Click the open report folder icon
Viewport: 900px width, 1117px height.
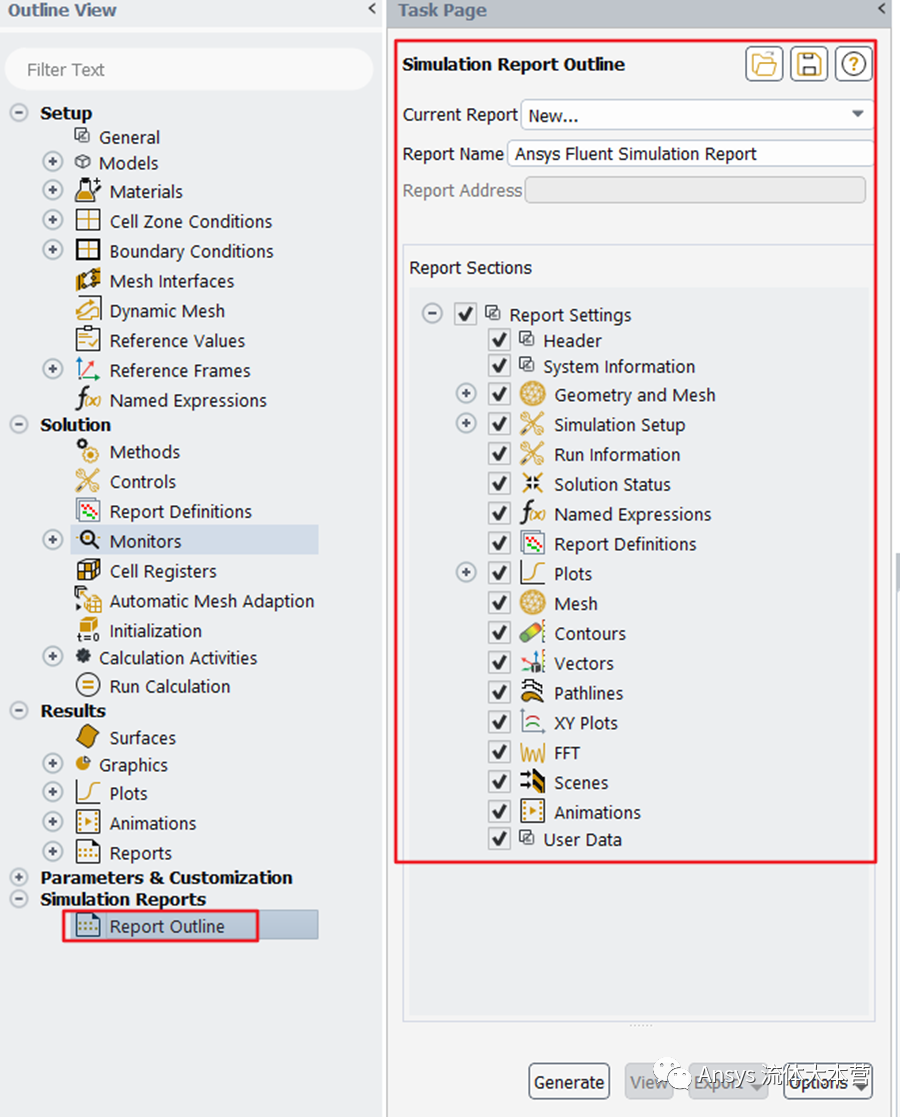[x=764, y=65]
